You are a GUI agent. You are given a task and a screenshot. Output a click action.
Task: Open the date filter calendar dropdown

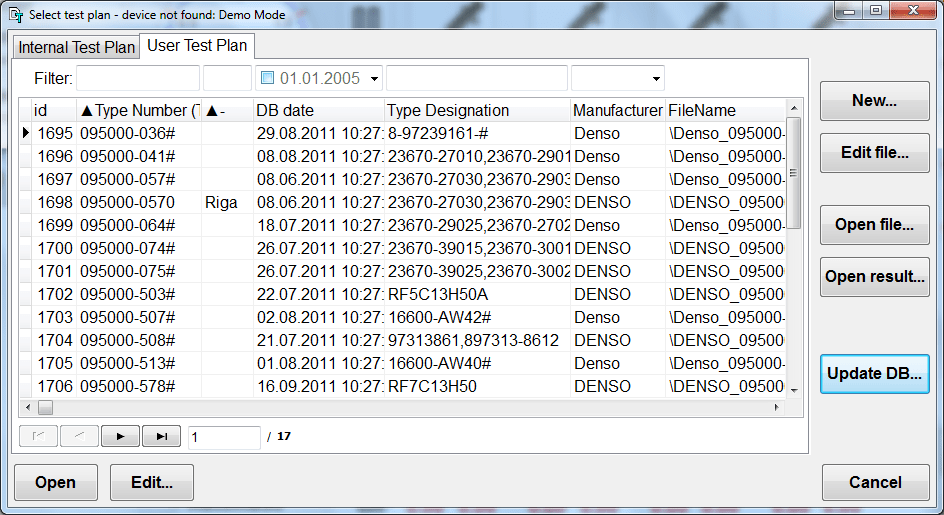click(374, 78)
